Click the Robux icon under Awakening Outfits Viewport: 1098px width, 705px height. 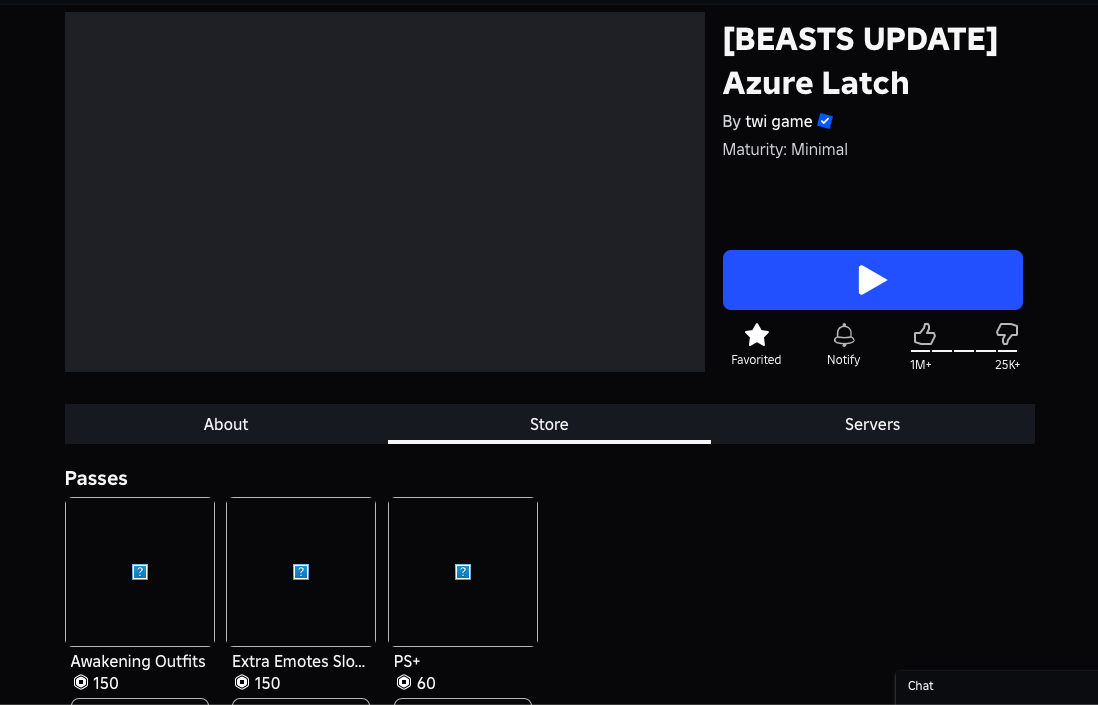(x=81, y=683)
